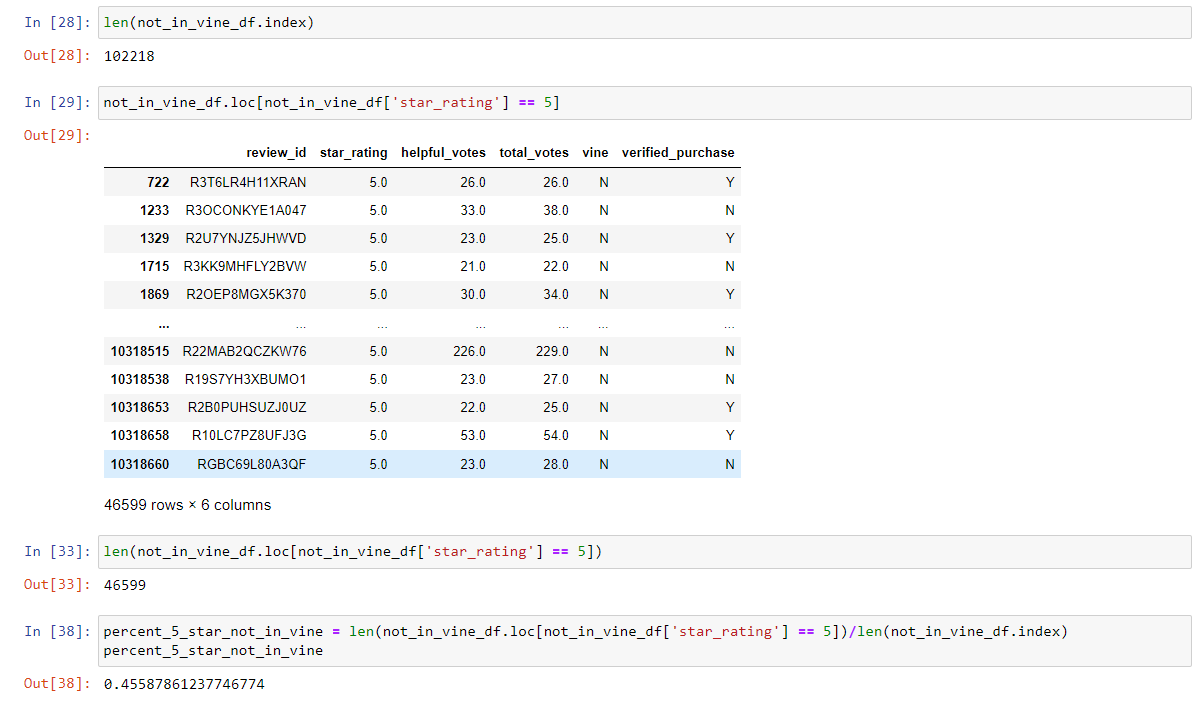The height and width of the screenshot is (705, 1199).
Task: Click the '46599 rows × 6 columns' summary
Action: coord(187,505)
